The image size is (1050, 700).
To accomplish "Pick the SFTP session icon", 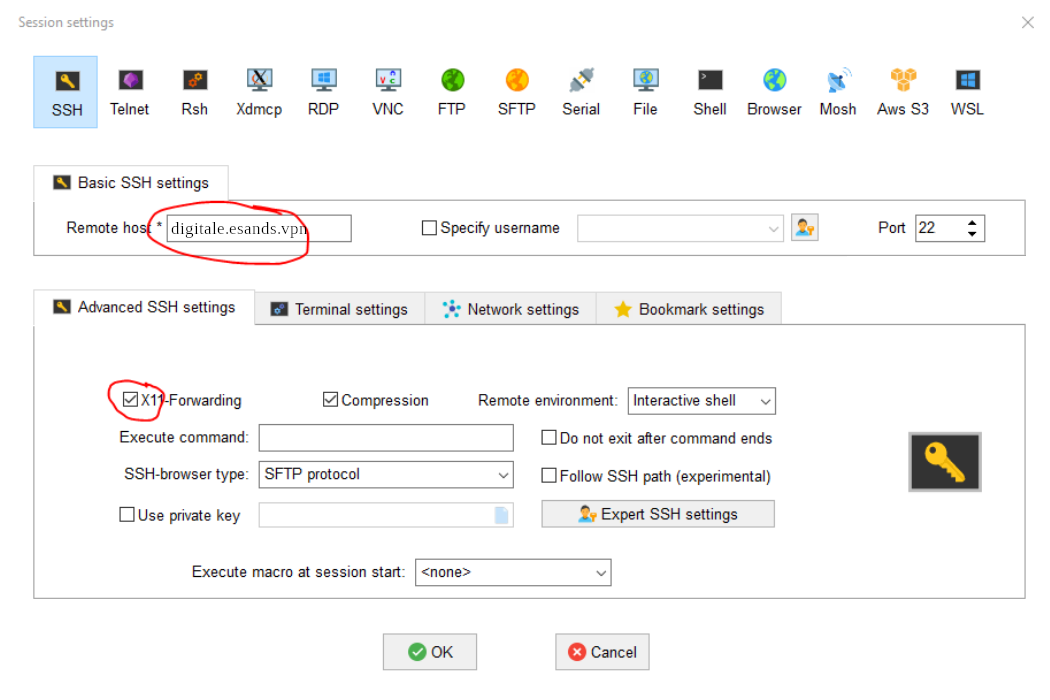I will click(516, 92).
